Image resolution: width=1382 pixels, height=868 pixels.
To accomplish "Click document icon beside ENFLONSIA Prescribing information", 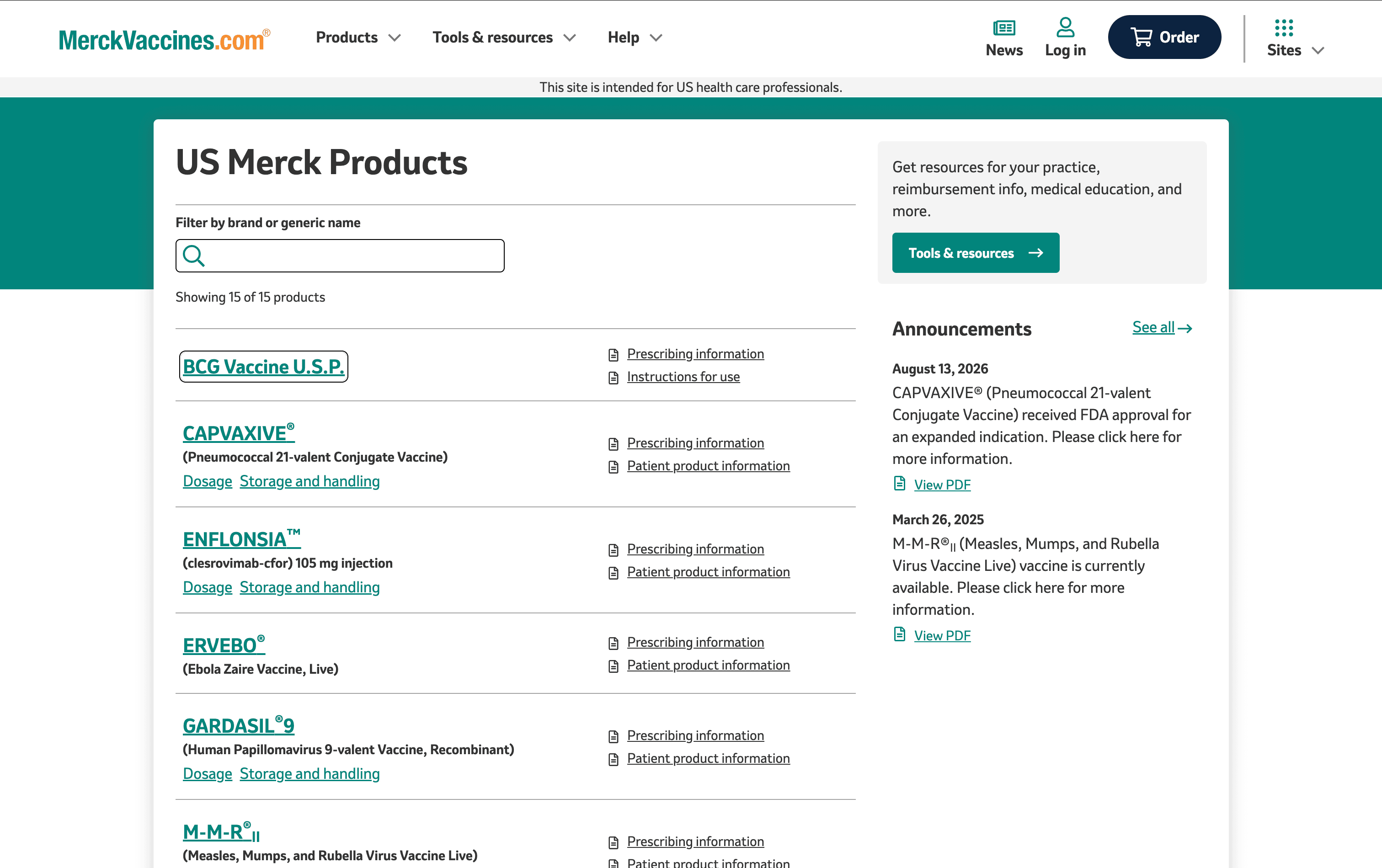I will coord(614,549).
